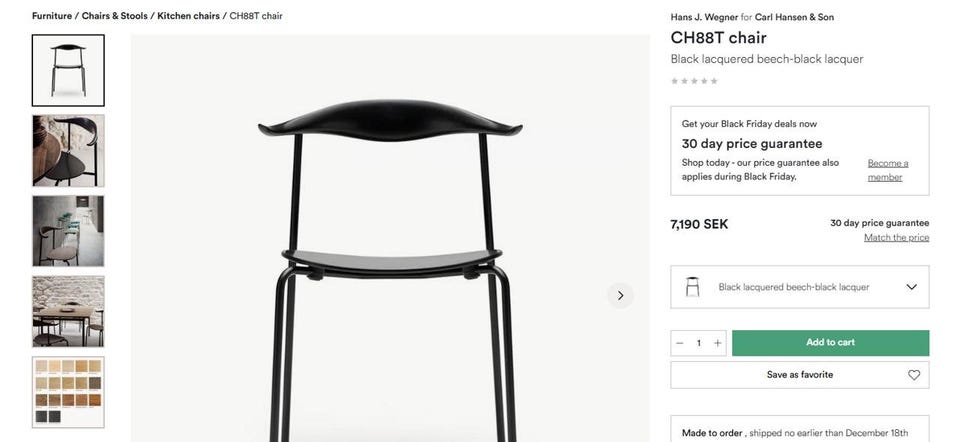Click Save as favorite button

800,375
